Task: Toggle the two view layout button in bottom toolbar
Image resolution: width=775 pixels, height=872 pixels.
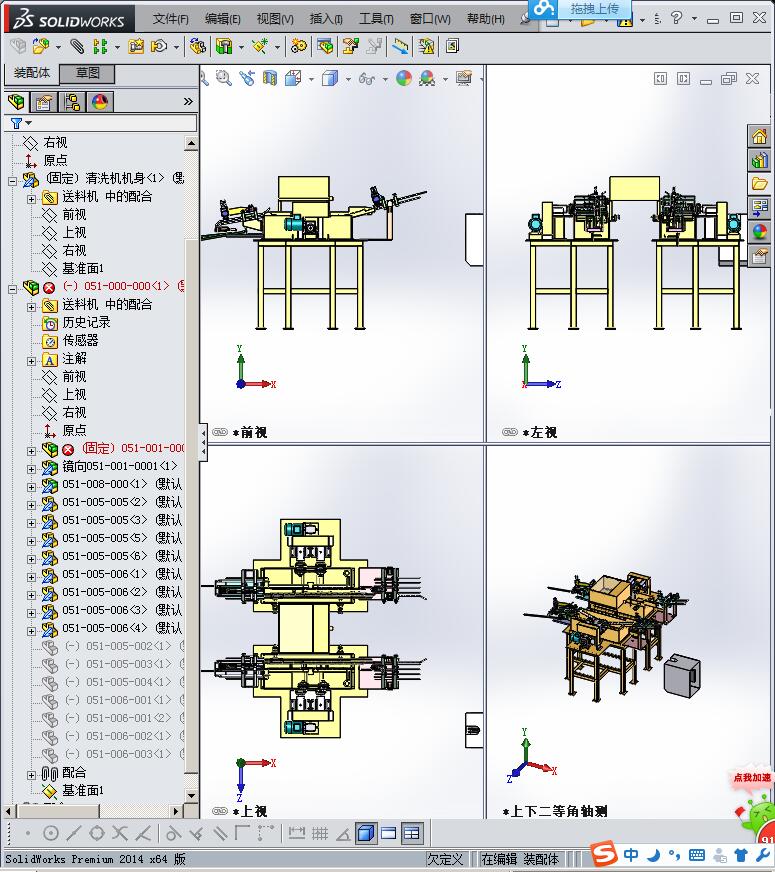Action: 389,833
